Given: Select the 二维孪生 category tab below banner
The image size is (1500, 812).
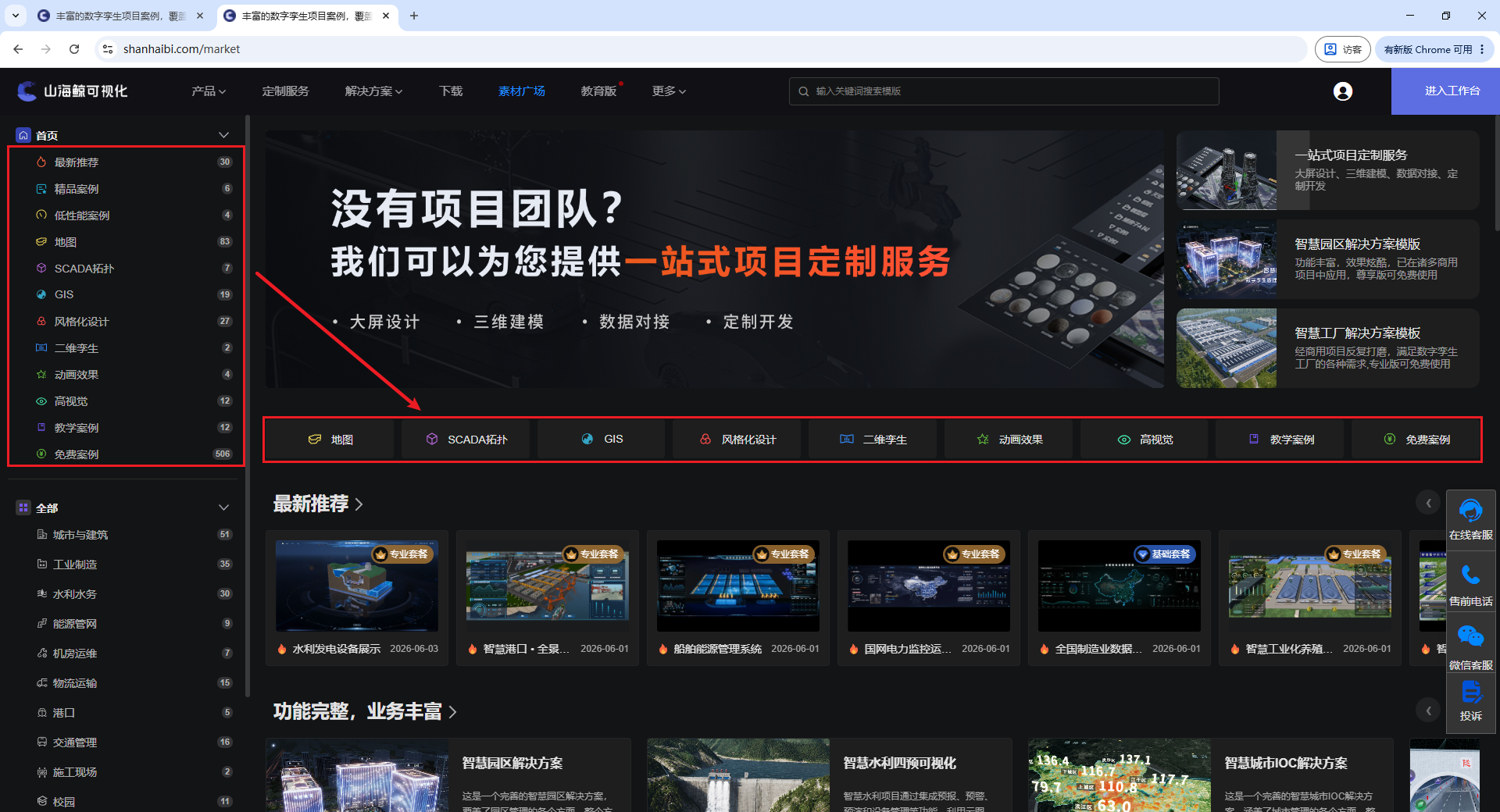Looking at the screenshot, I should (x=873, y=440).
